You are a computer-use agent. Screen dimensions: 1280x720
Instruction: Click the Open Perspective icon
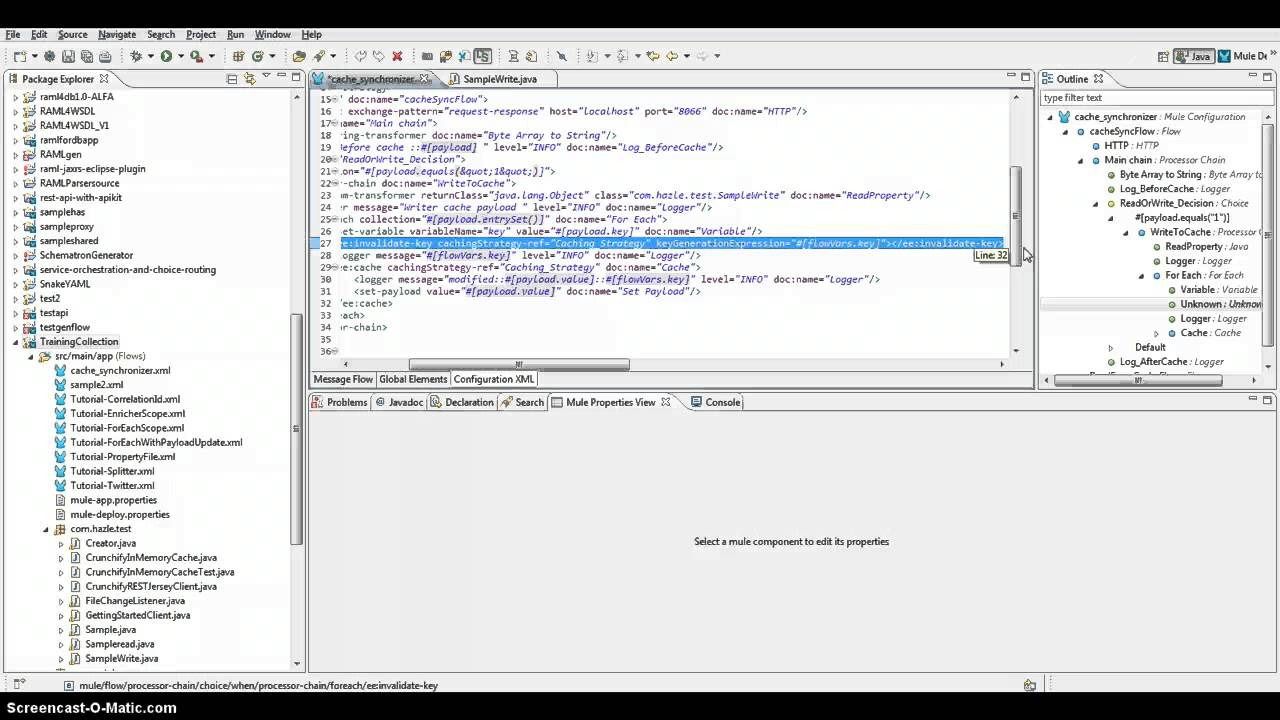(1162, 56)
